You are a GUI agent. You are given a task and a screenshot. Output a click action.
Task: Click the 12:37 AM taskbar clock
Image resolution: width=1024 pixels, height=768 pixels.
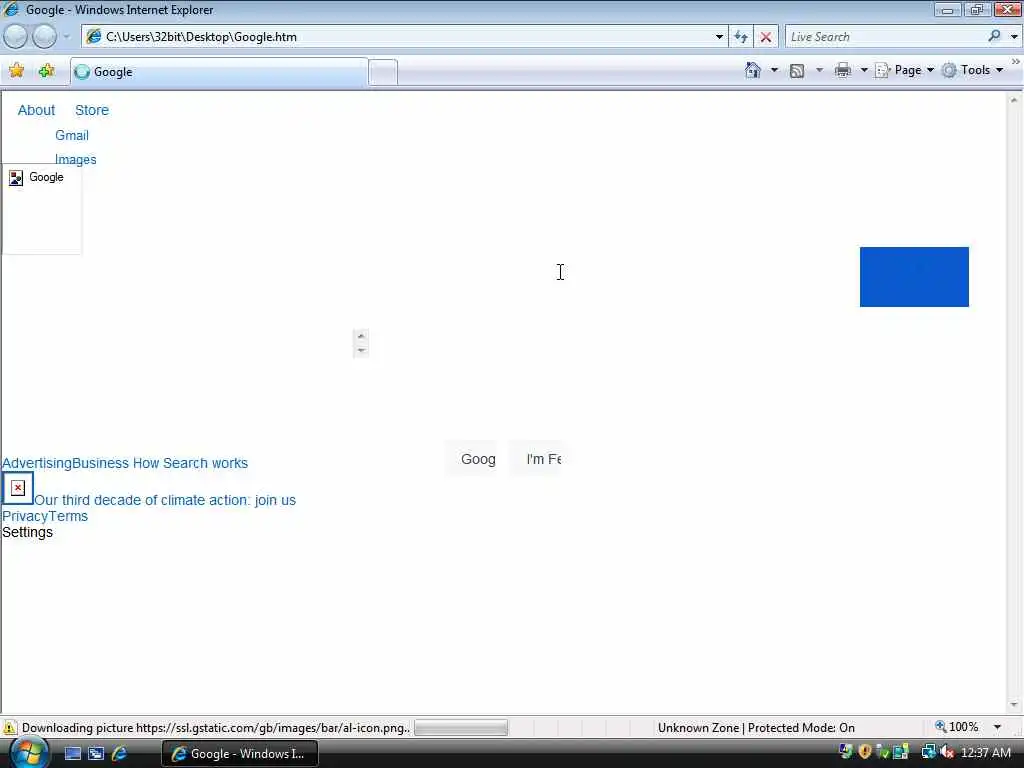pyautogui.click(x=986, y=753)
